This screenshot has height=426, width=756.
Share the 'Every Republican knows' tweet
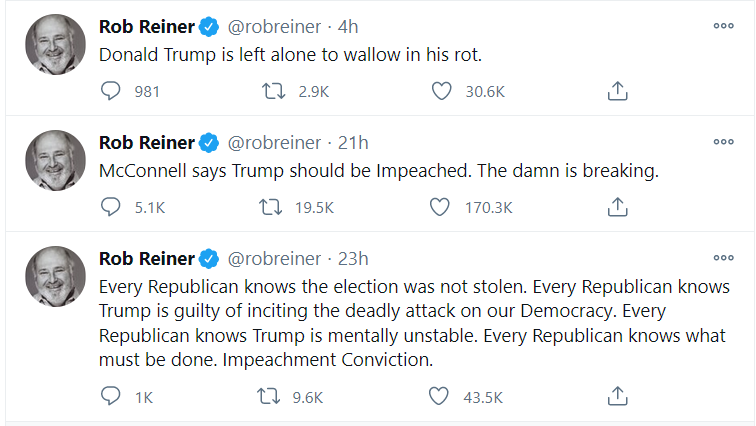(x=618, y=396)
